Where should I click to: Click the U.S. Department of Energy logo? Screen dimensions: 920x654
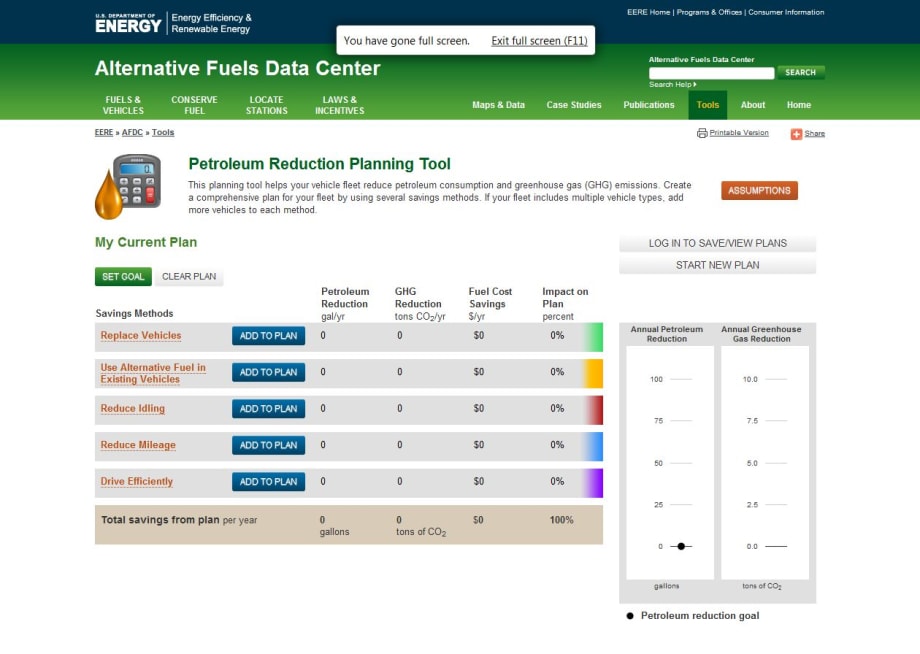128,23
